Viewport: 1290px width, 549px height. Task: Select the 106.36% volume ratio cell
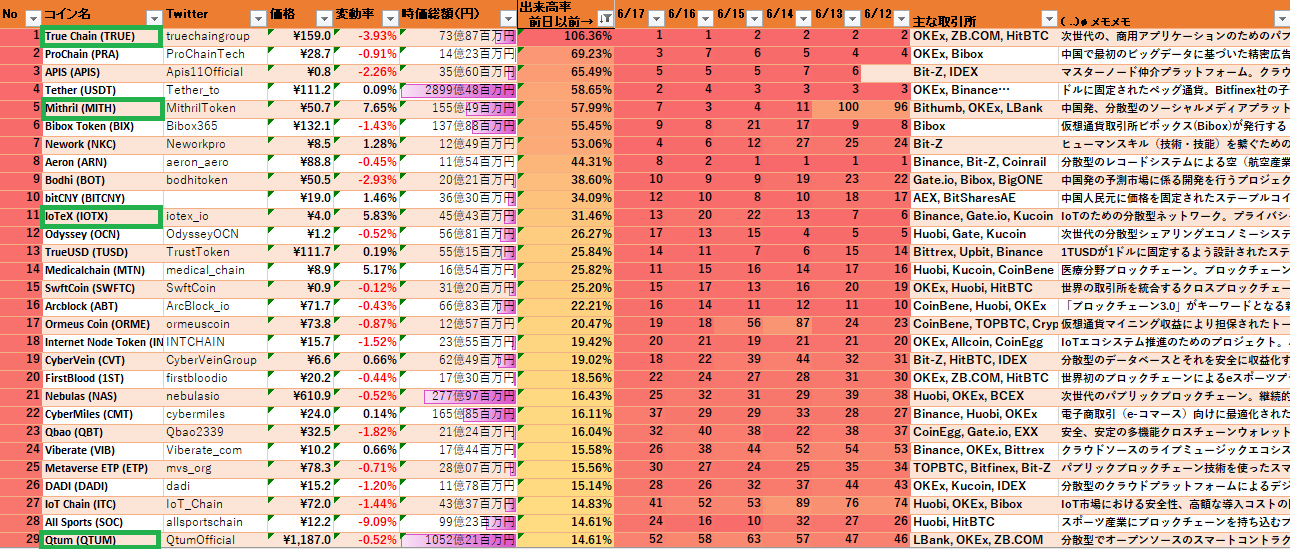(x=566, y=36)
